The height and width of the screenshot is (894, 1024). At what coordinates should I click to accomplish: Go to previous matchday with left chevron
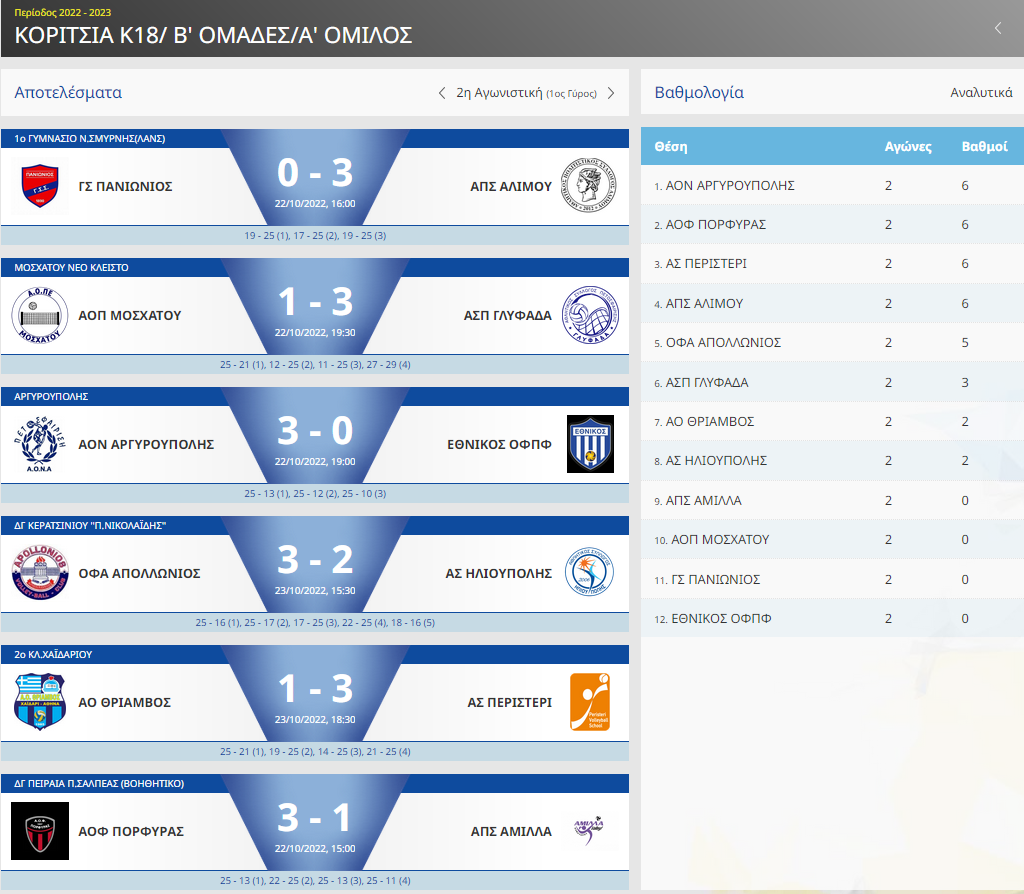tap(442, 93)
